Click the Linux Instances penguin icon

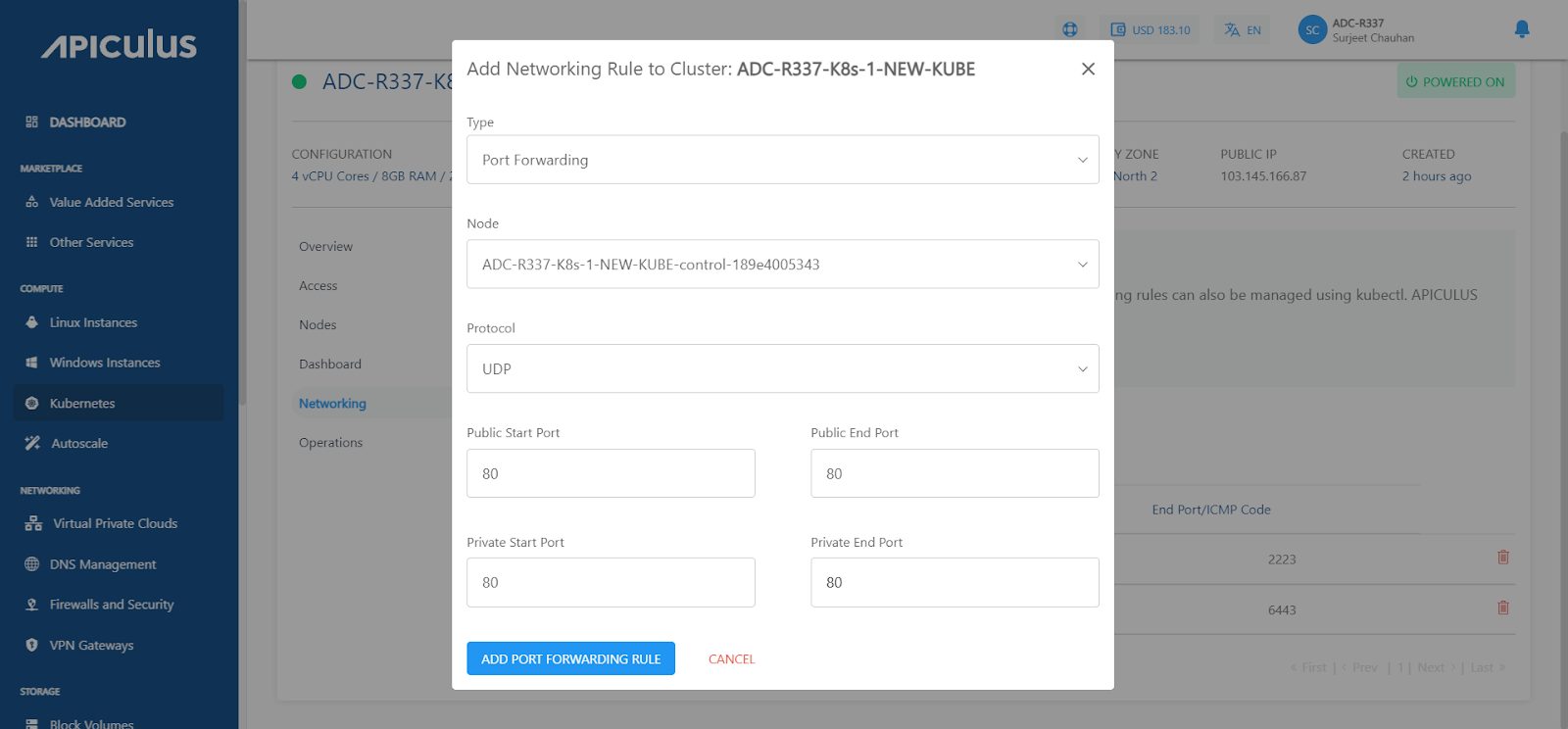[x=31, y=322]
